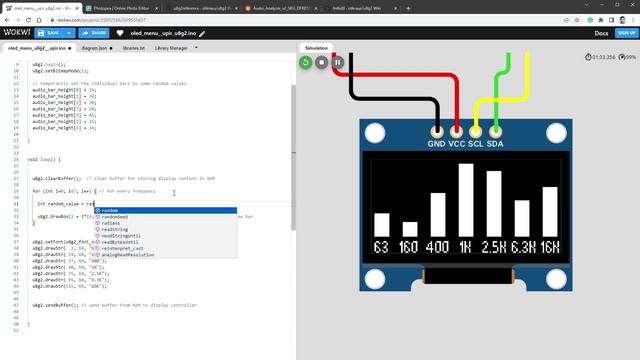Open the browser tab search chevron
This screenshot has width=640, height=360.
(587, 5)
